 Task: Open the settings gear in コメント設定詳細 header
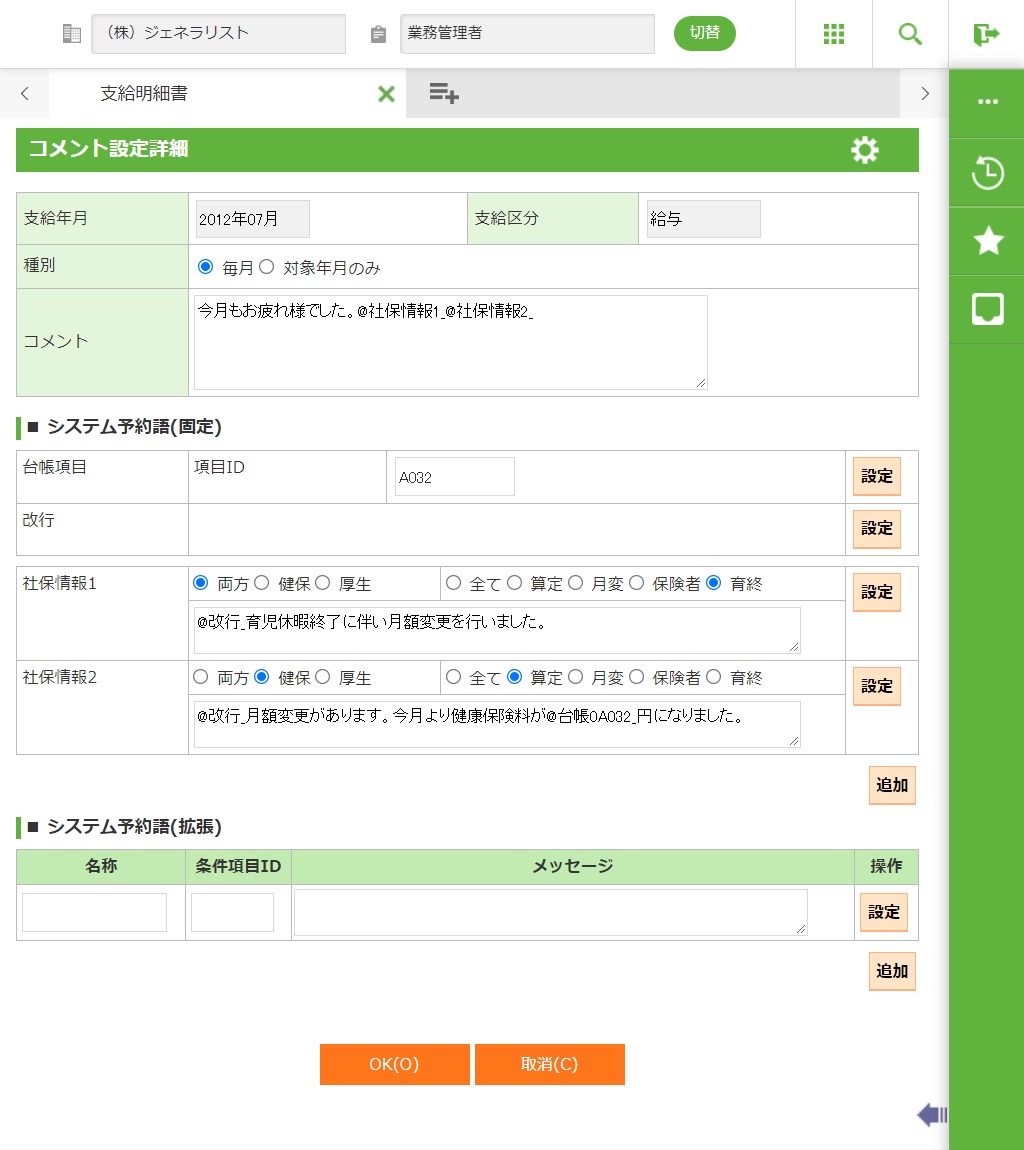pos(864,150)
